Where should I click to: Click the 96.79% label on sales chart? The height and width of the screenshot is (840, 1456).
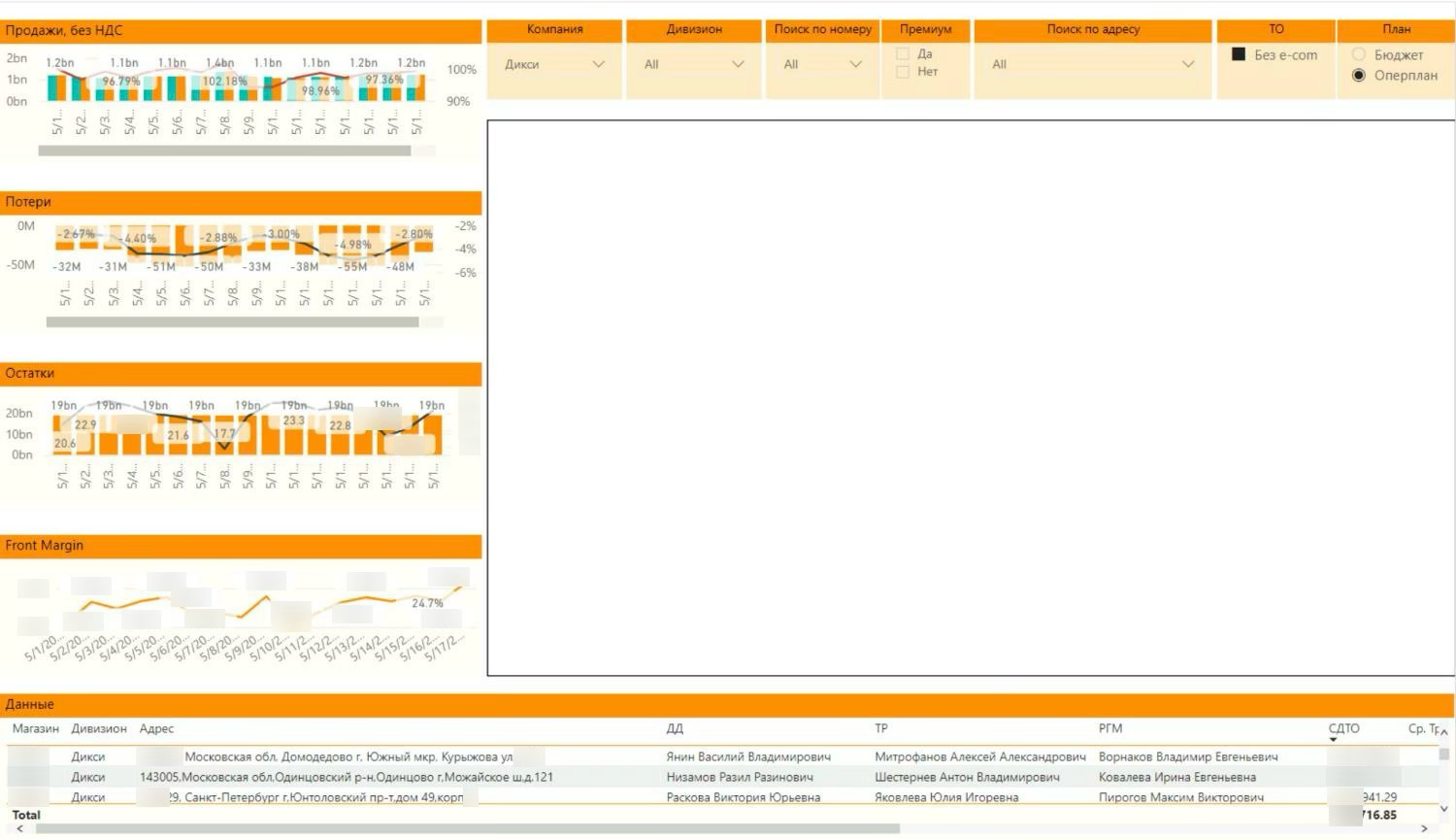[121, 82]
